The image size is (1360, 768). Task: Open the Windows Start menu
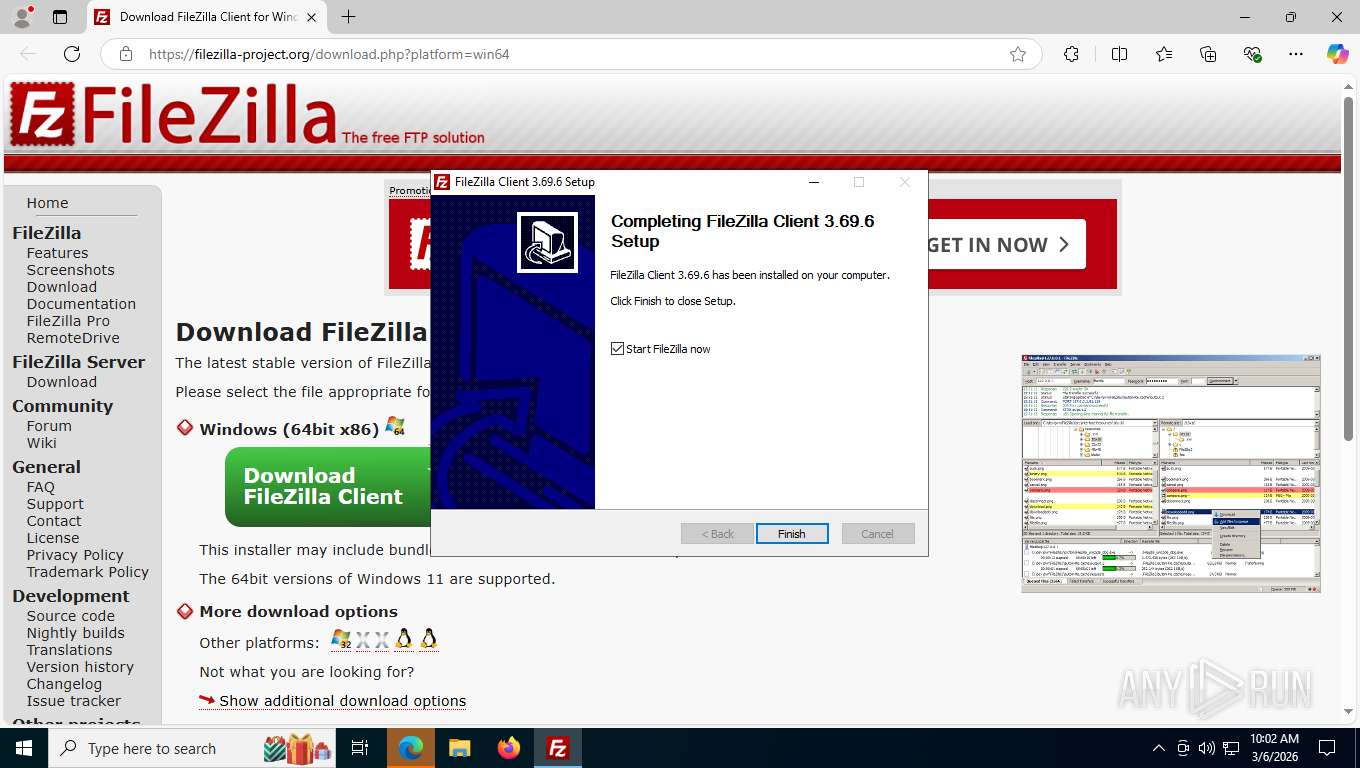pos(23,748)
